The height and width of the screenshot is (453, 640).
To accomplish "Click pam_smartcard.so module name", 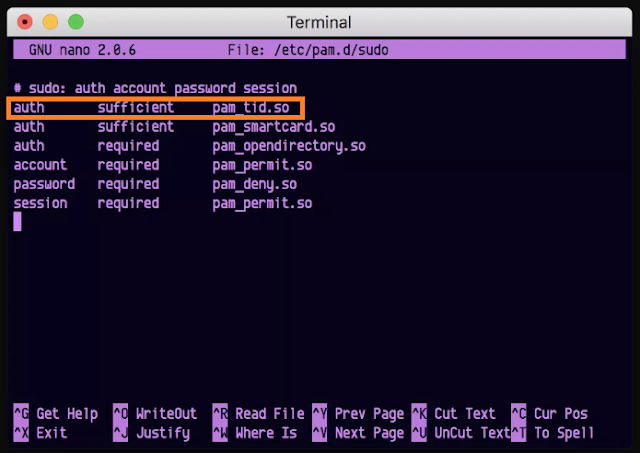I will (273, 127).
